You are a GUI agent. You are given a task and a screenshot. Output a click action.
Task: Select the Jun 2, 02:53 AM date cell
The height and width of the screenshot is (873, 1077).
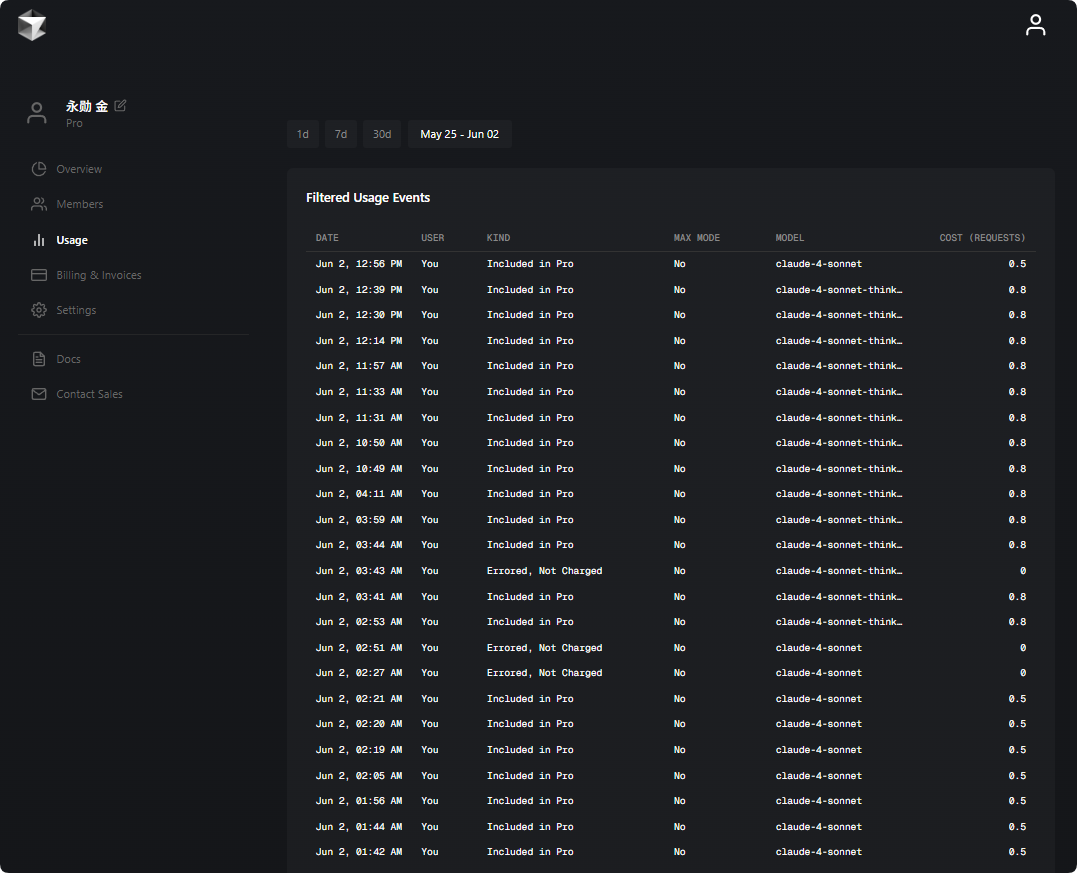[359, 622]
